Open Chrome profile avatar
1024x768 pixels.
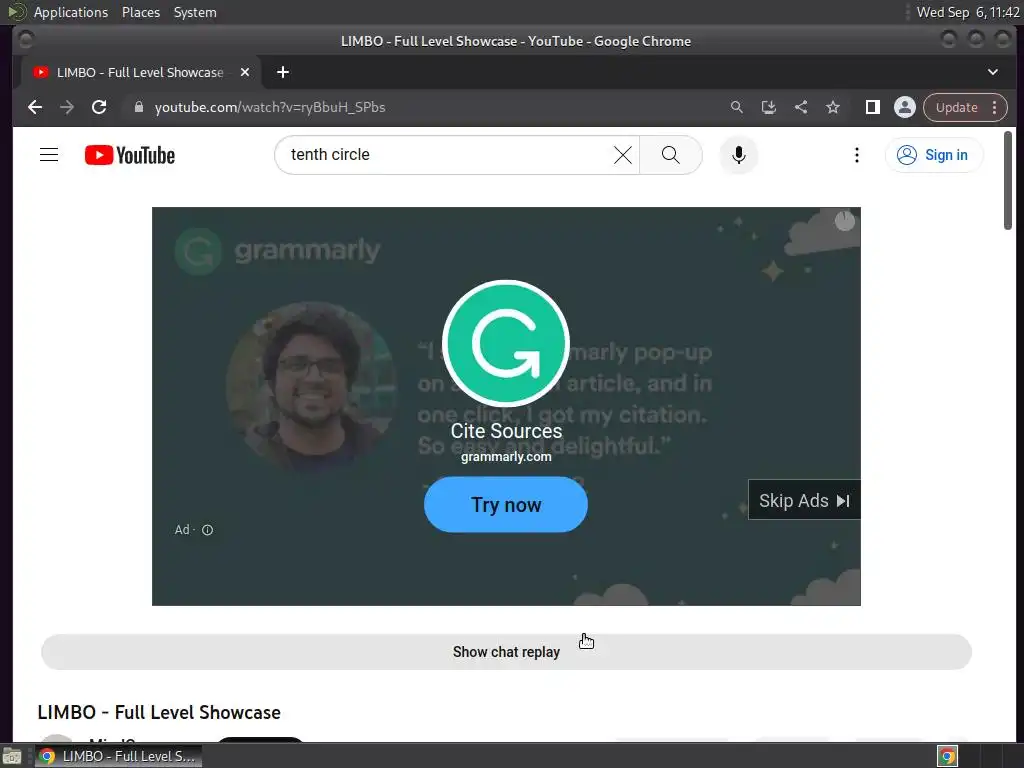(x=904, y=107)
